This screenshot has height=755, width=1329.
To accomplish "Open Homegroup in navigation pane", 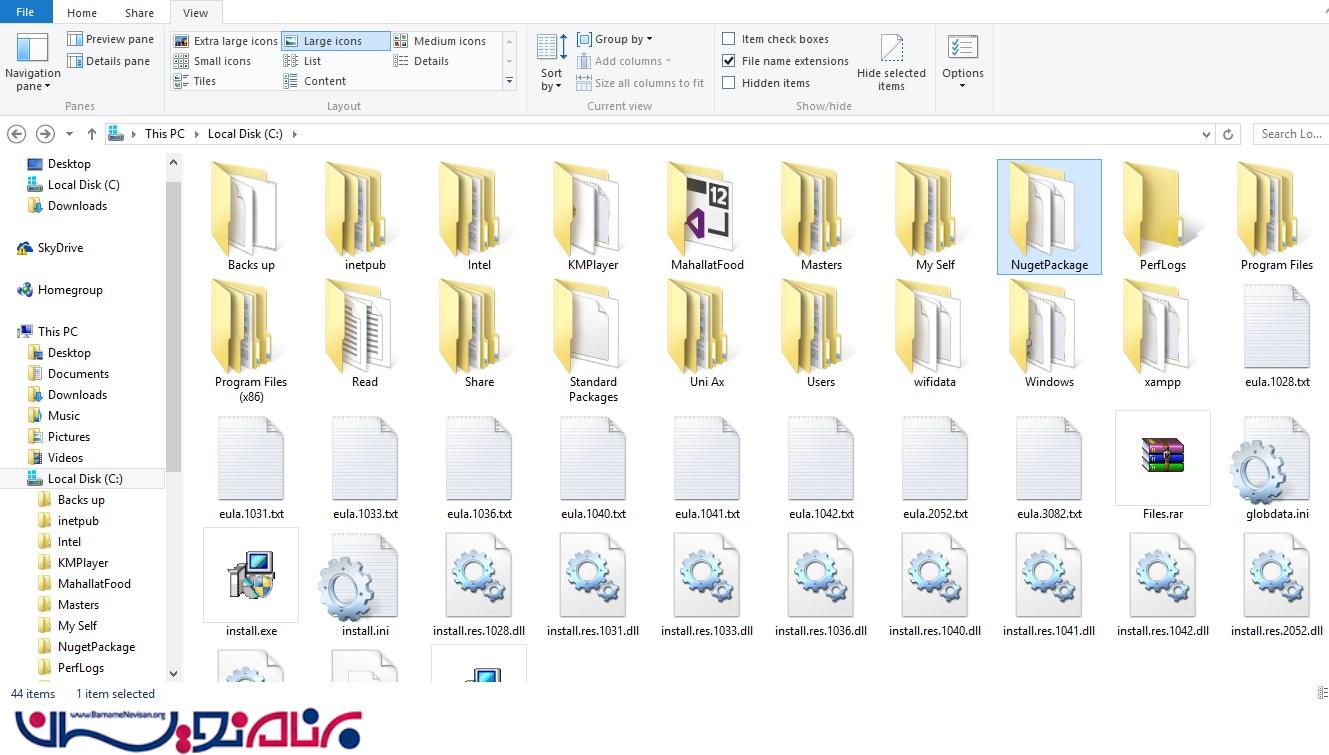I will click(70, 290).
